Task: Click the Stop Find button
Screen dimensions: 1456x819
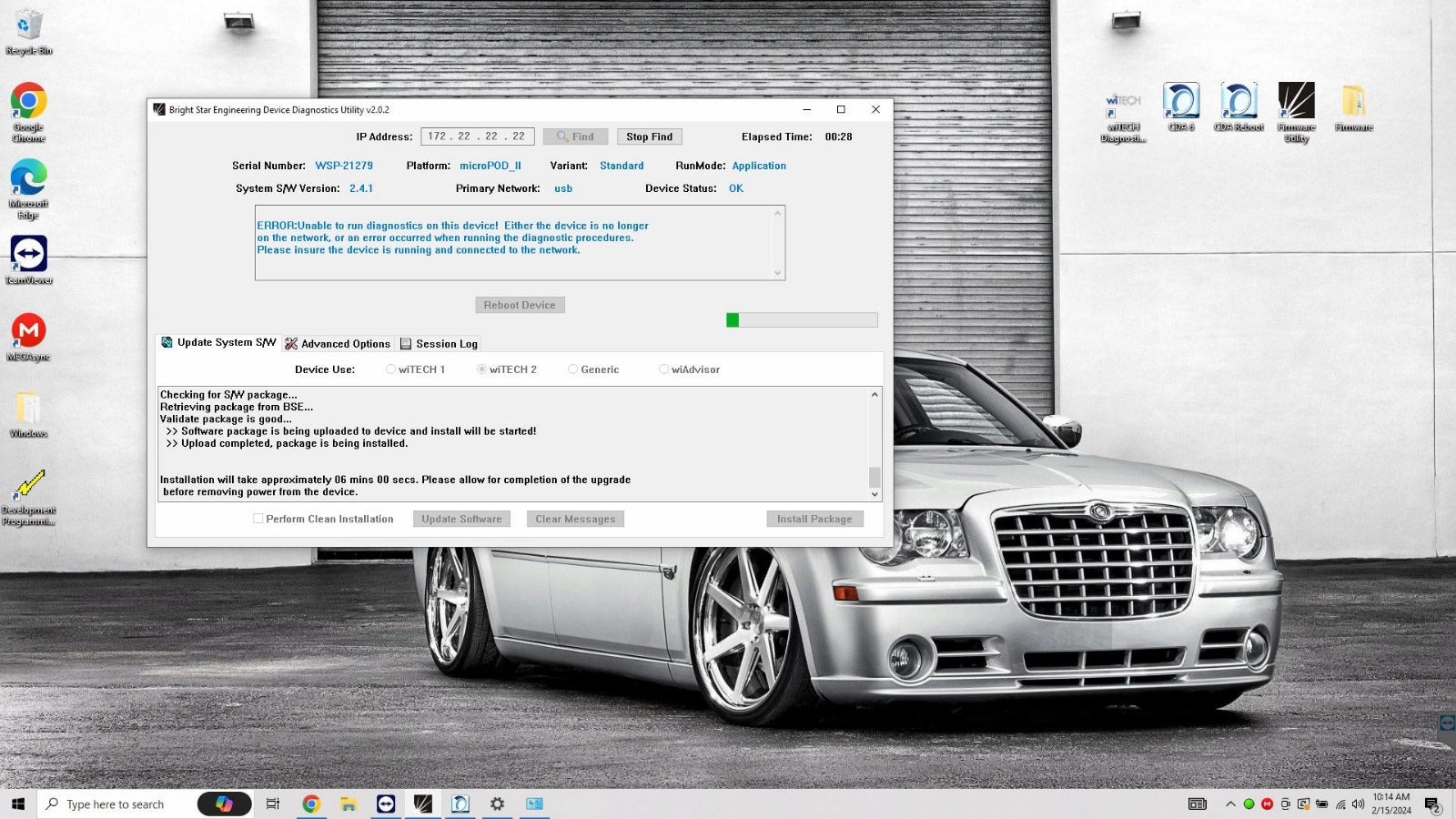Action: (x=649, y=136)
